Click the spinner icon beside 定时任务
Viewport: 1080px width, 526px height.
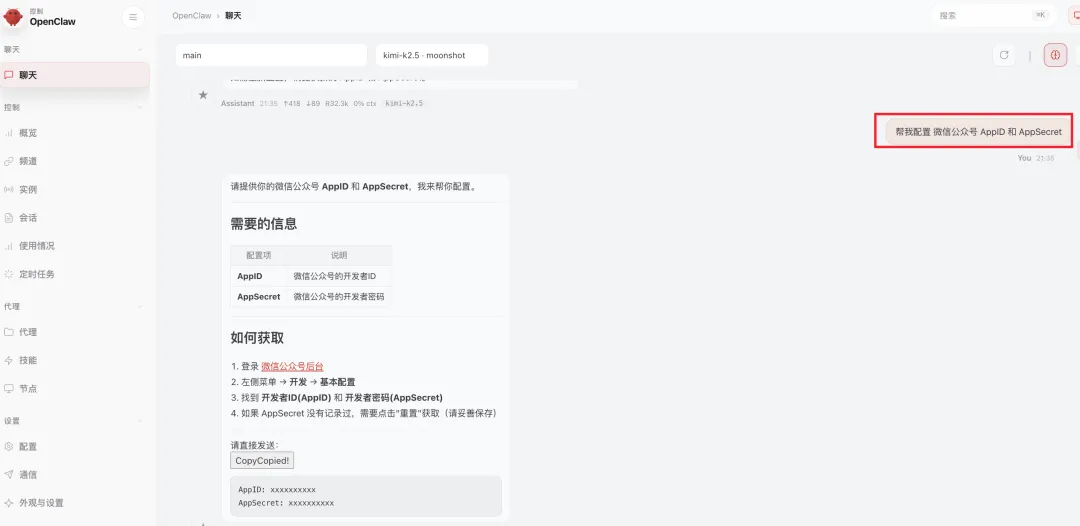point(9,274)
